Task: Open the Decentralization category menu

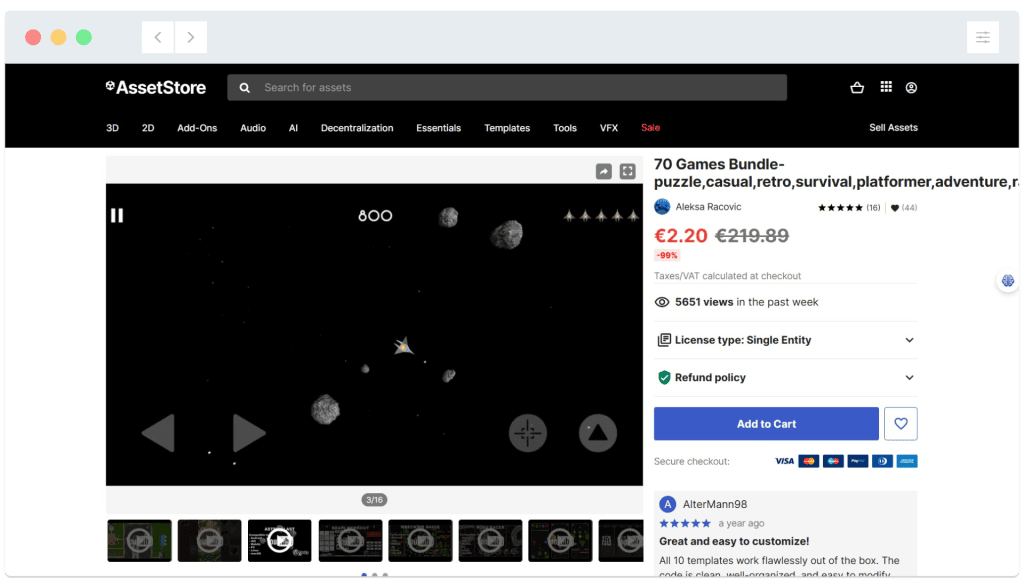Action: click(357, 128)
